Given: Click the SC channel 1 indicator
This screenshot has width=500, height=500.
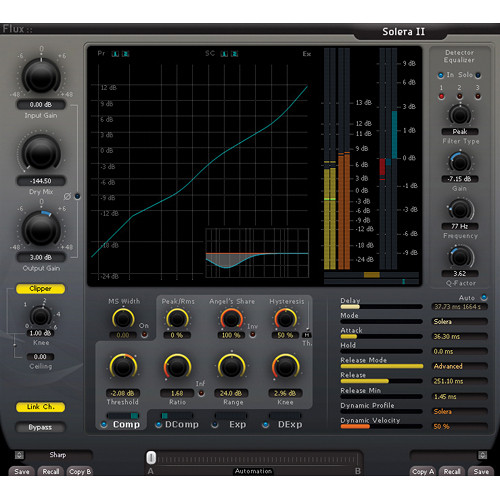Looking at the screenshot, I should tap(224, 54).
